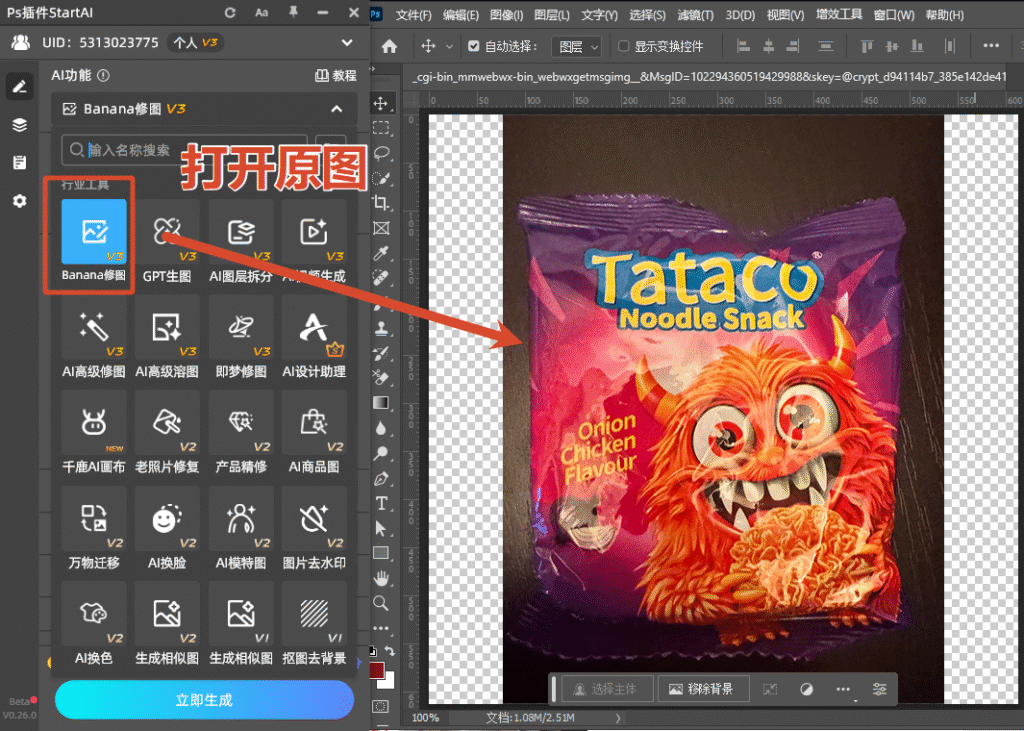Image resolution: width=1024 pixels, height=731 pixels.
Task: Open the 图层 auto-select dropdown
Action: pyautogui.click(x=577, y=46)
